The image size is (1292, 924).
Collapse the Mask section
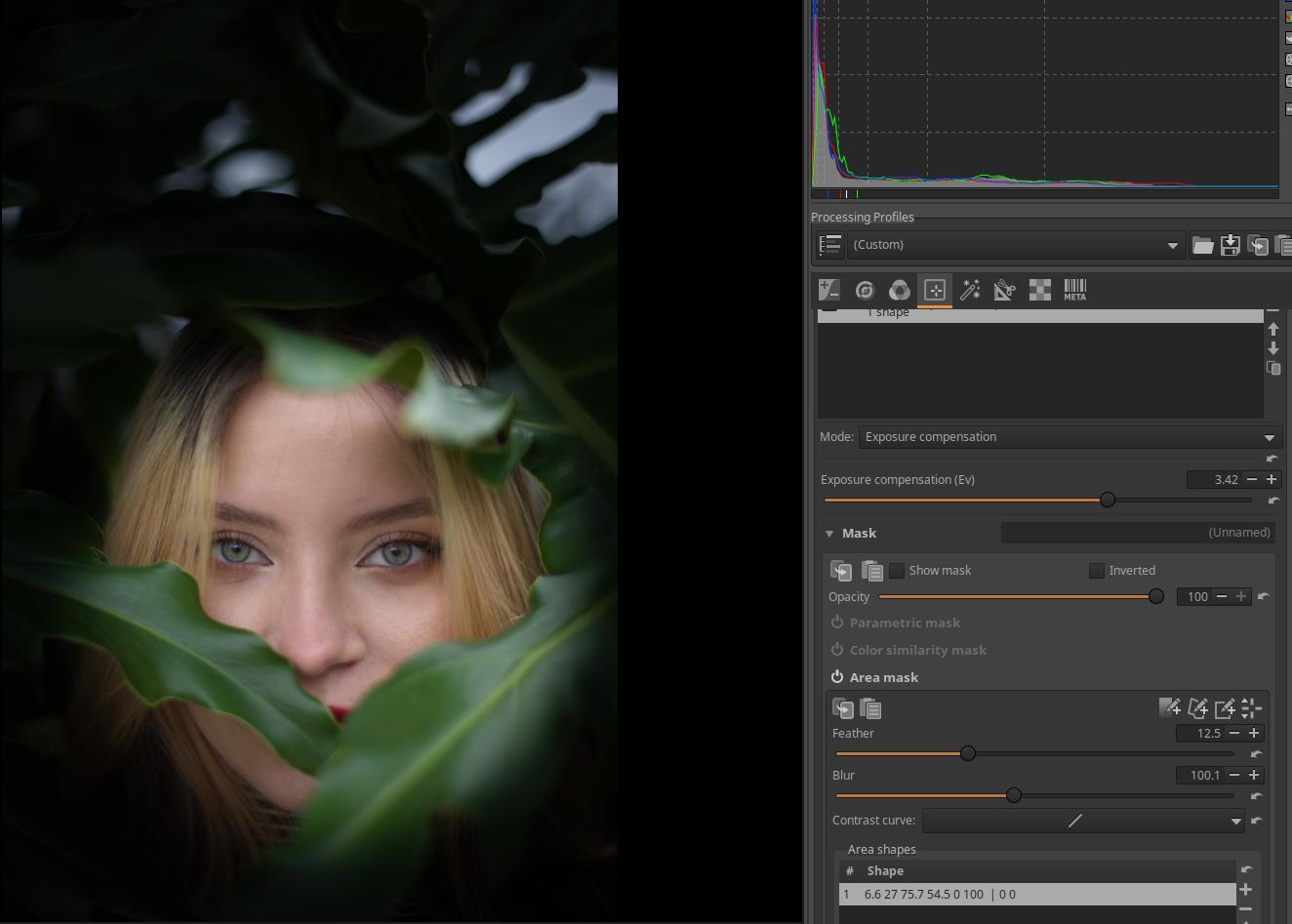829,534
